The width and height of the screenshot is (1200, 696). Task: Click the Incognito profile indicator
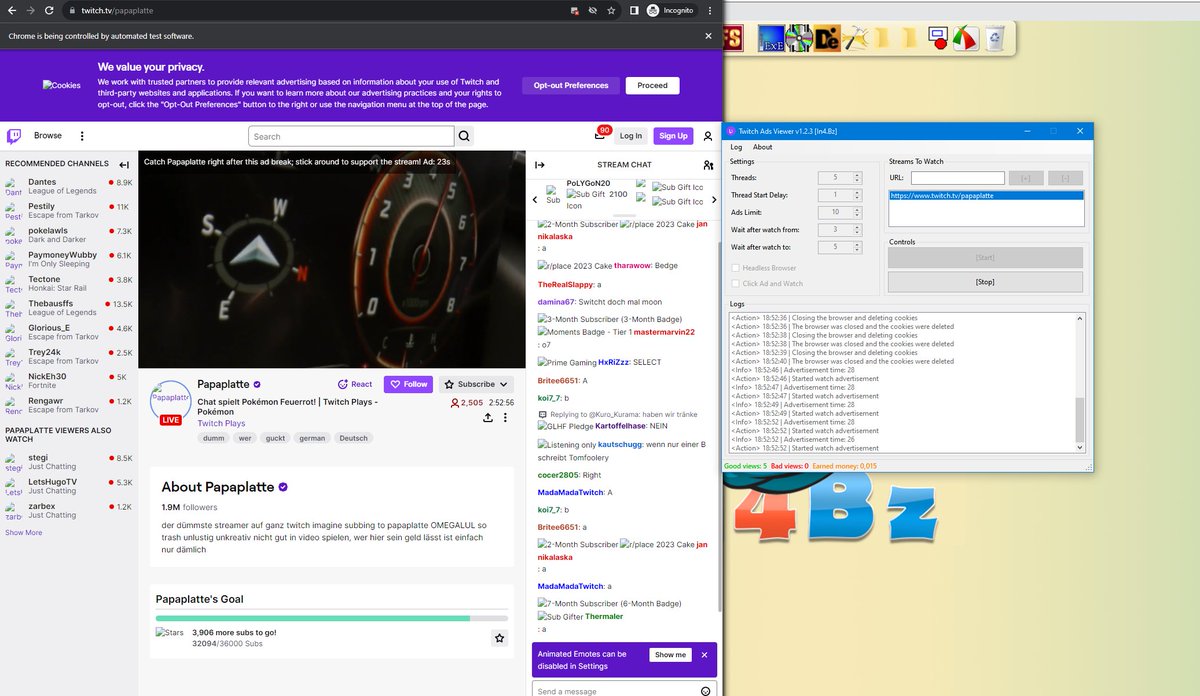pyautogui.click(x=671, y=10)
